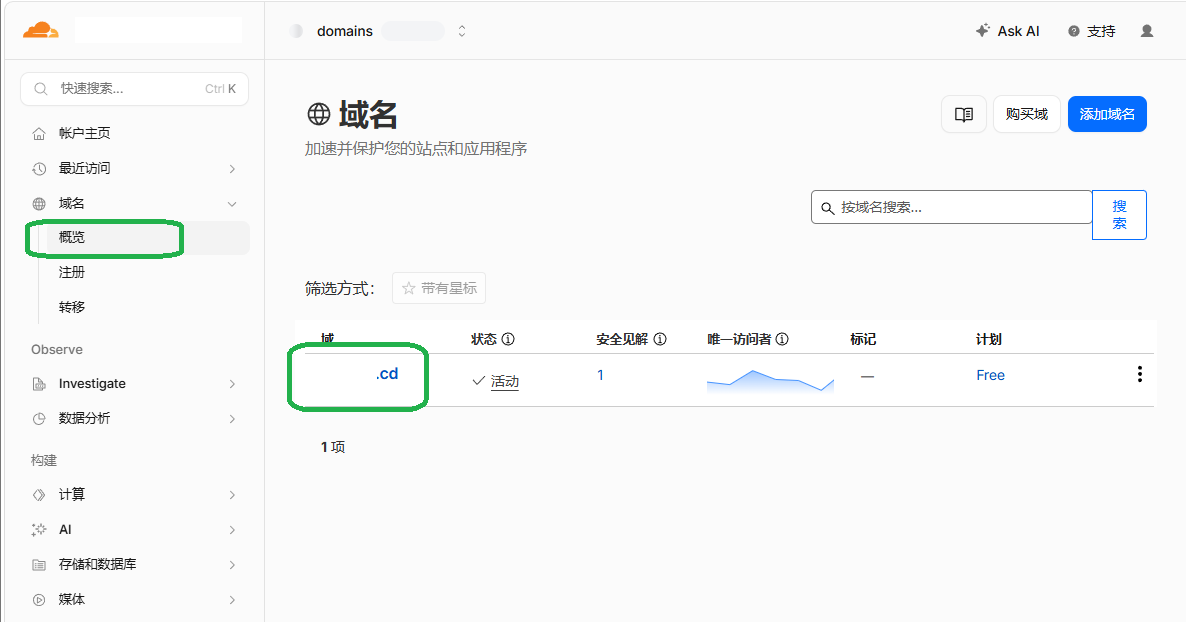Click the pie chart icon beside 数据分析
The width and height of the screenshot is (1186, 622).
coord(39,419)
